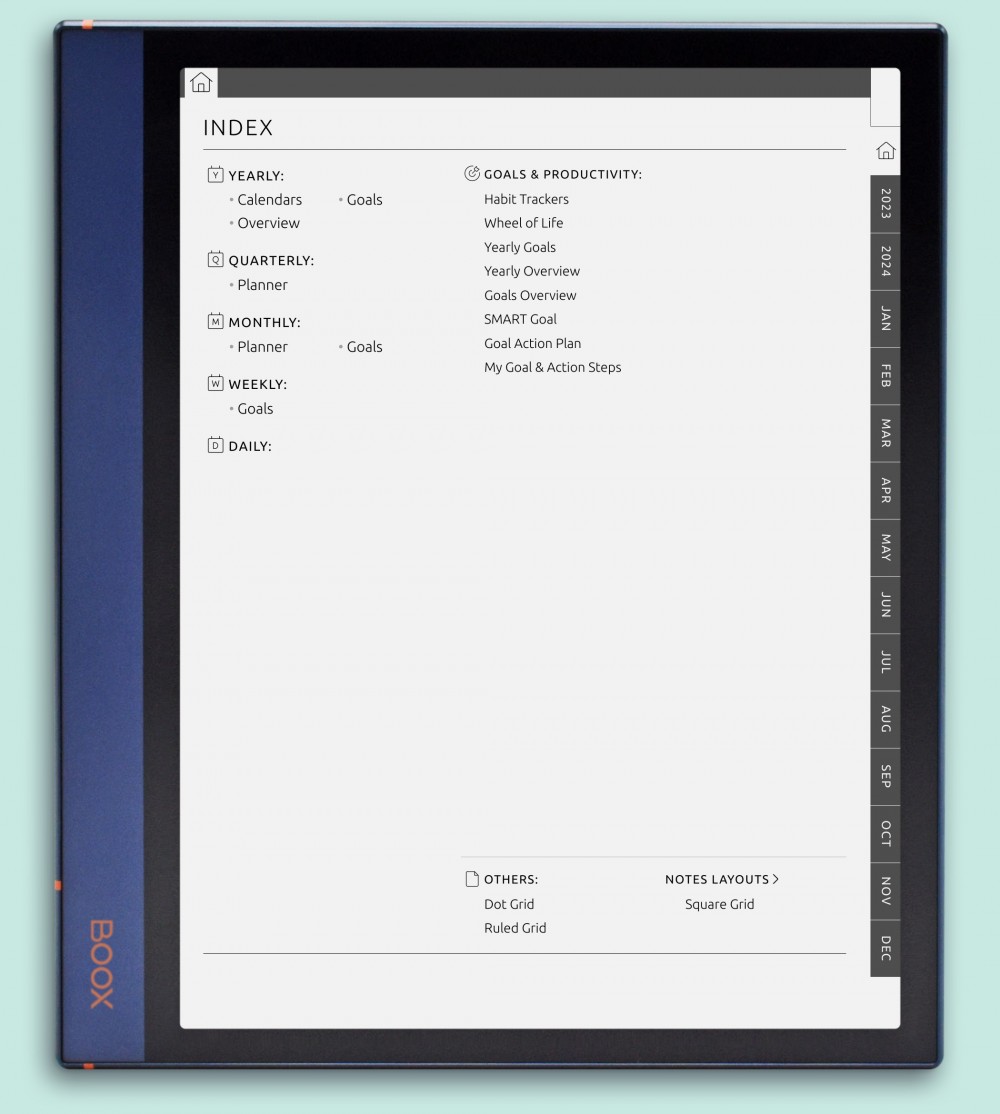Switch to the 2023 side tab
Screen dimensions: 1000x1114
tap(885, 204)
